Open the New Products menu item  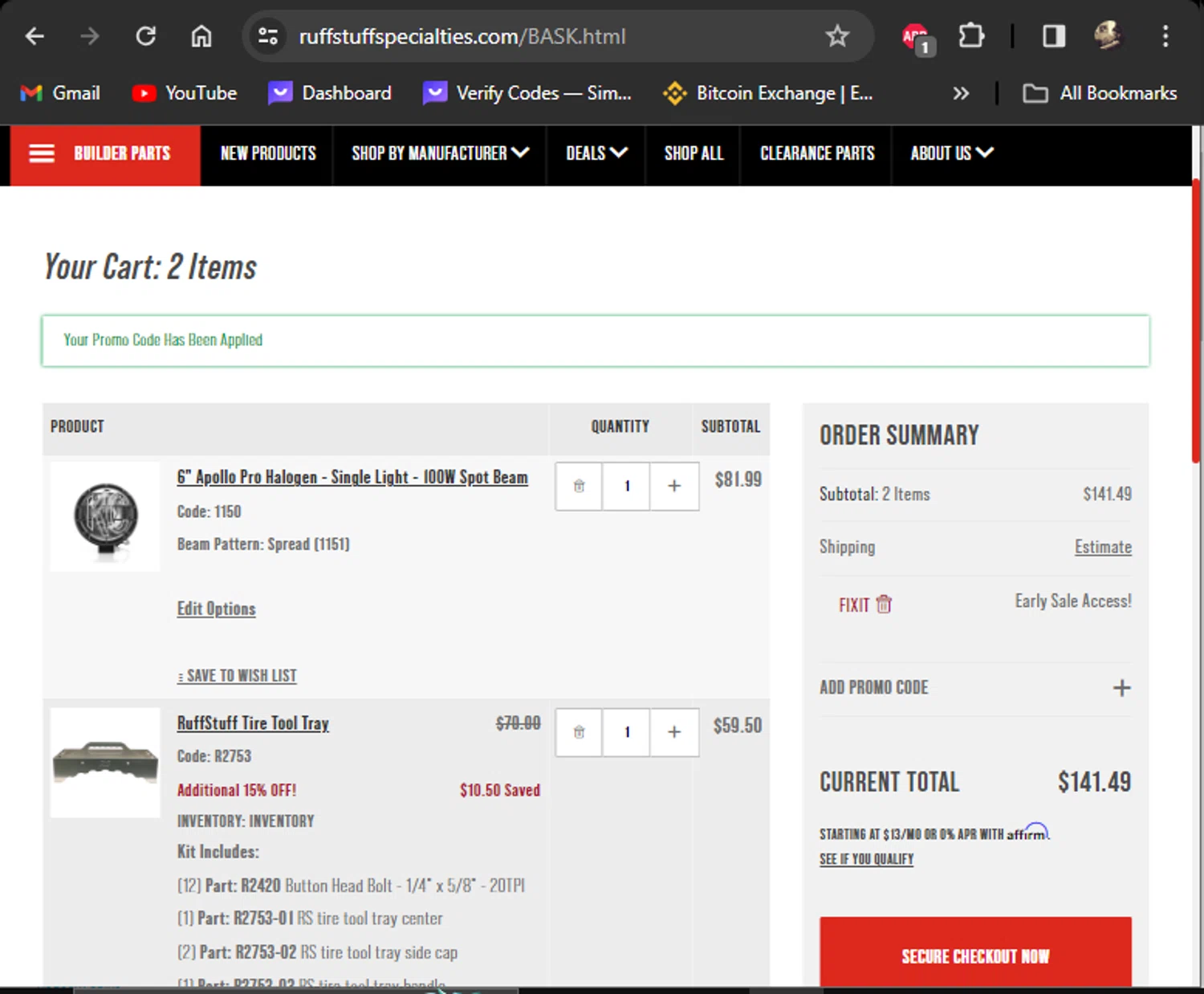268,153
